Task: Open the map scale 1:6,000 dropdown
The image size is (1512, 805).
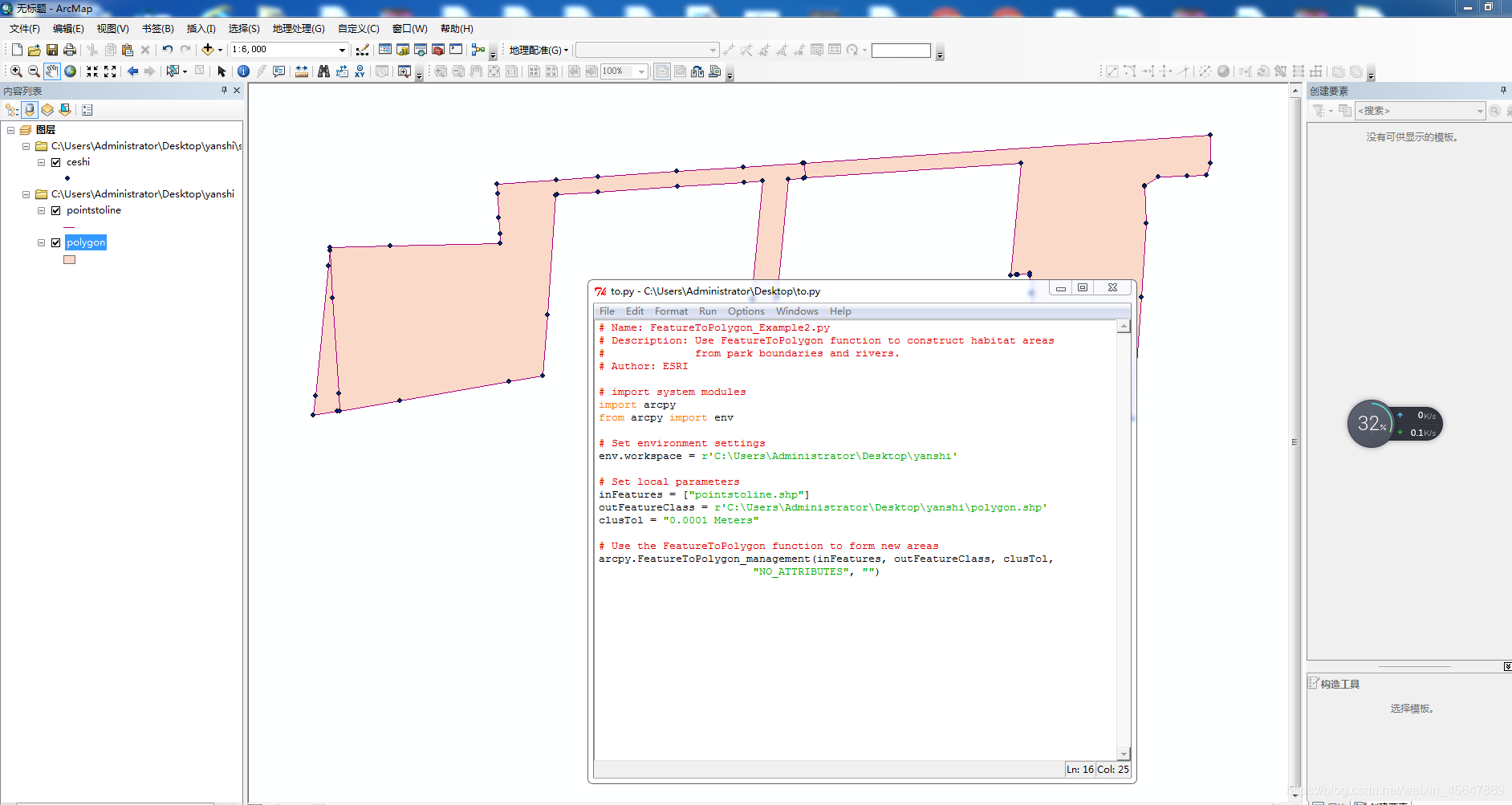Action: [342, 50]
